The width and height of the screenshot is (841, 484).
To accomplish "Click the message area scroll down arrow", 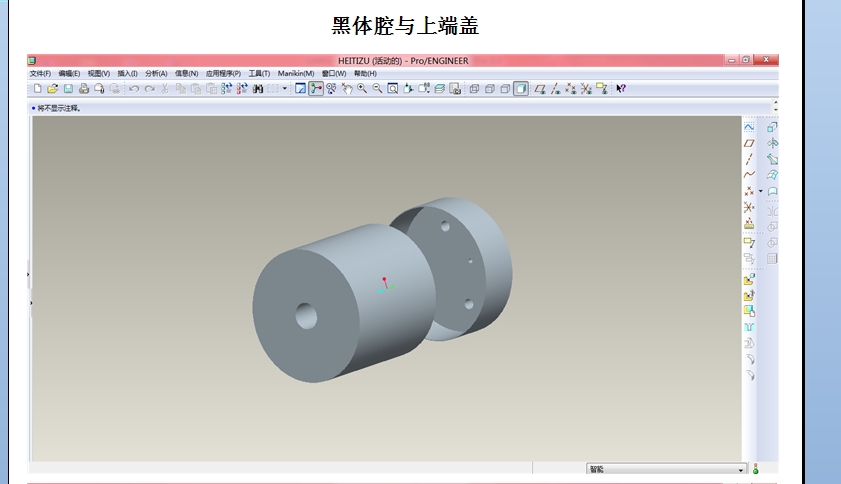I will click(776, 110).
